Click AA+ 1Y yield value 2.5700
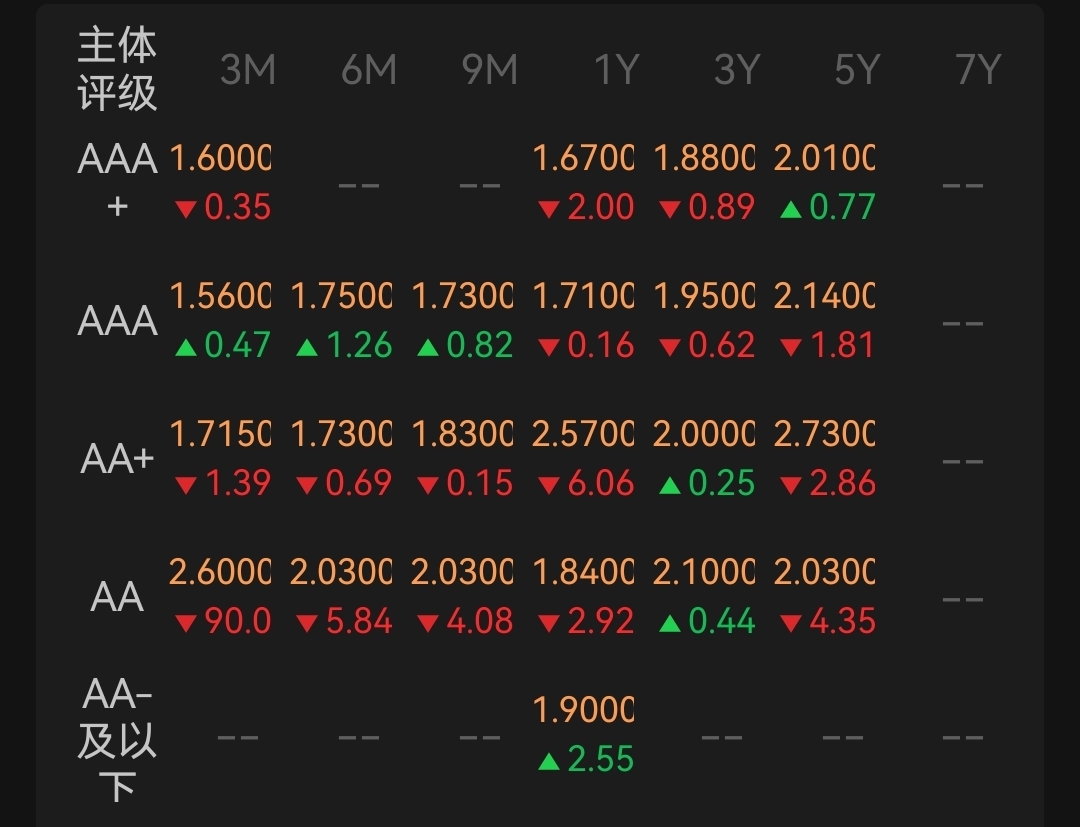Screen dimensions: 1080x827 click(x=583, y=434)
